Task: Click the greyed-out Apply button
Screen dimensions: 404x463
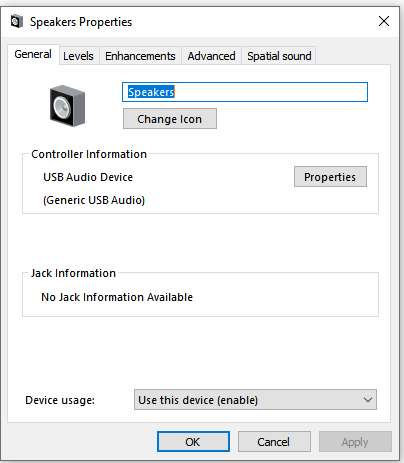Action: [355, 442]
